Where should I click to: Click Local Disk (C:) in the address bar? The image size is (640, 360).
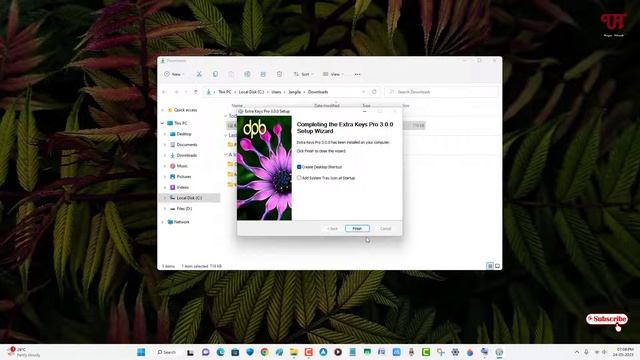tap(251, 92)
